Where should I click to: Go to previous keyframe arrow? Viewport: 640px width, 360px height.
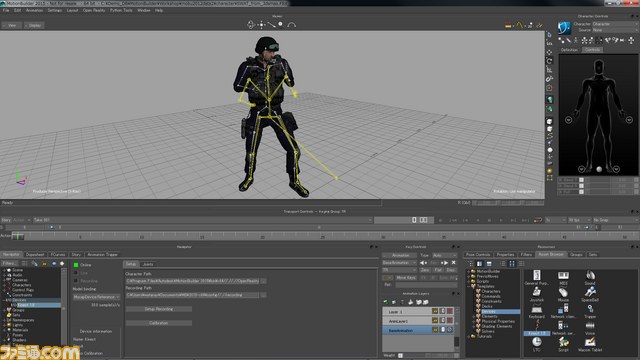(423, 263)
